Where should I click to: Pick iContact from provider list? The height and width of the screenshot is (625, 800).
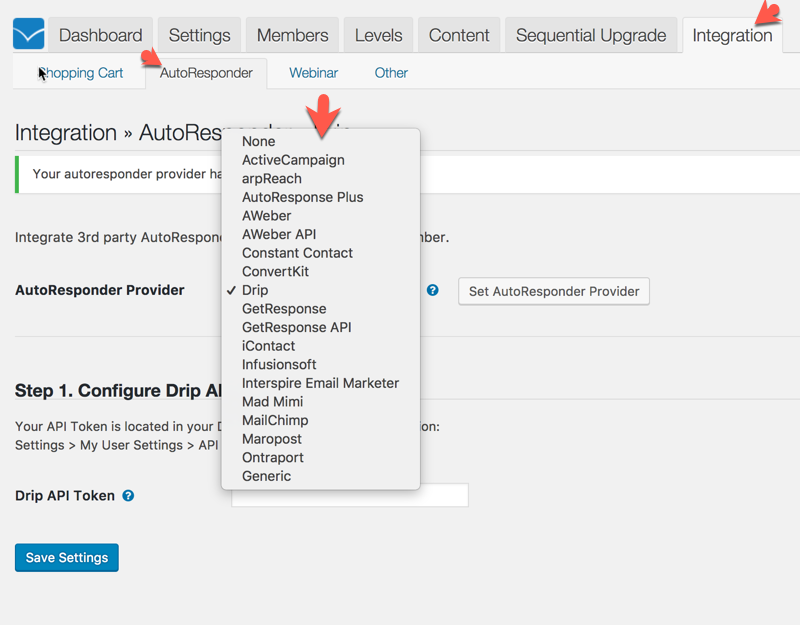coord(320,346)
